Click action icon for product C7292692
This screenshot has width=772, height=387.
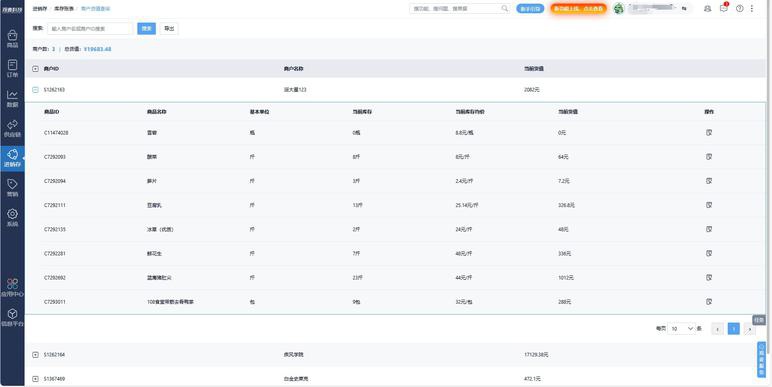(709, 277)
